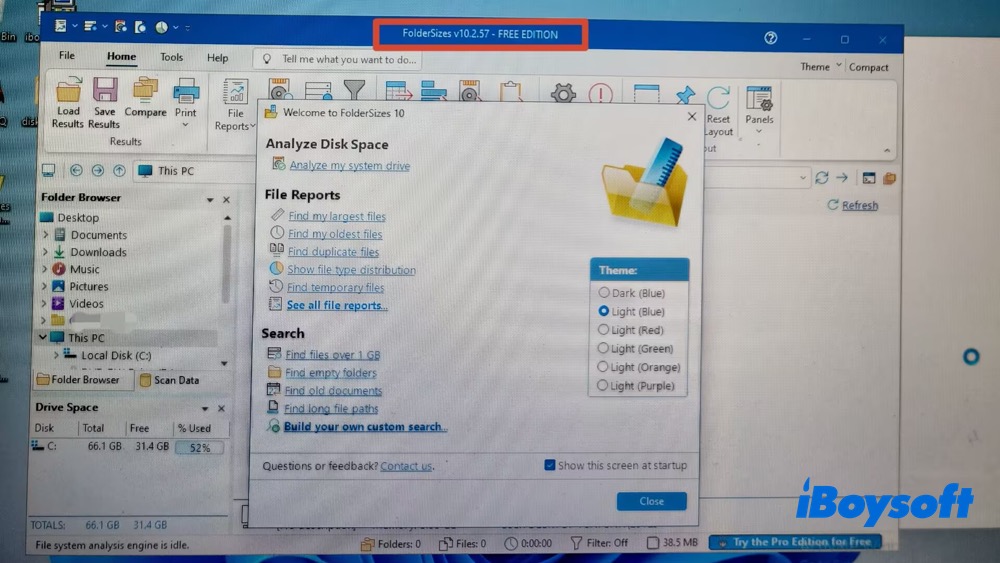Select Light (Green) theme radio button
1000x563 pixels.
603,348
